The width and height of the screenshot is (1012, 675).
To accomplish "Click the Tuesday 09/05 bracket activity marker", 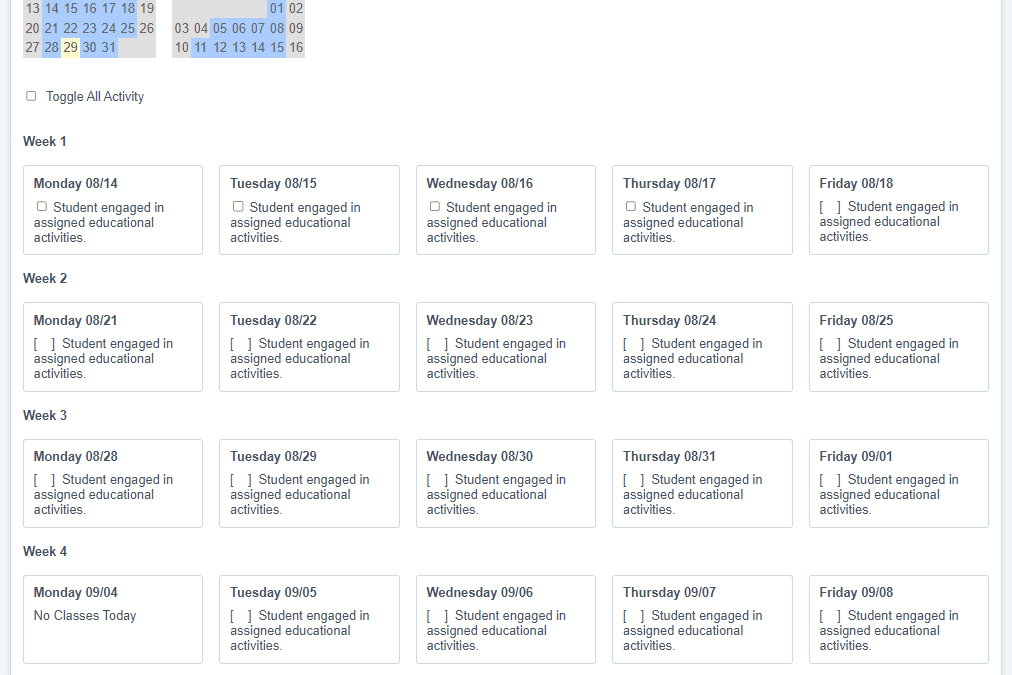I will (241, 616).
